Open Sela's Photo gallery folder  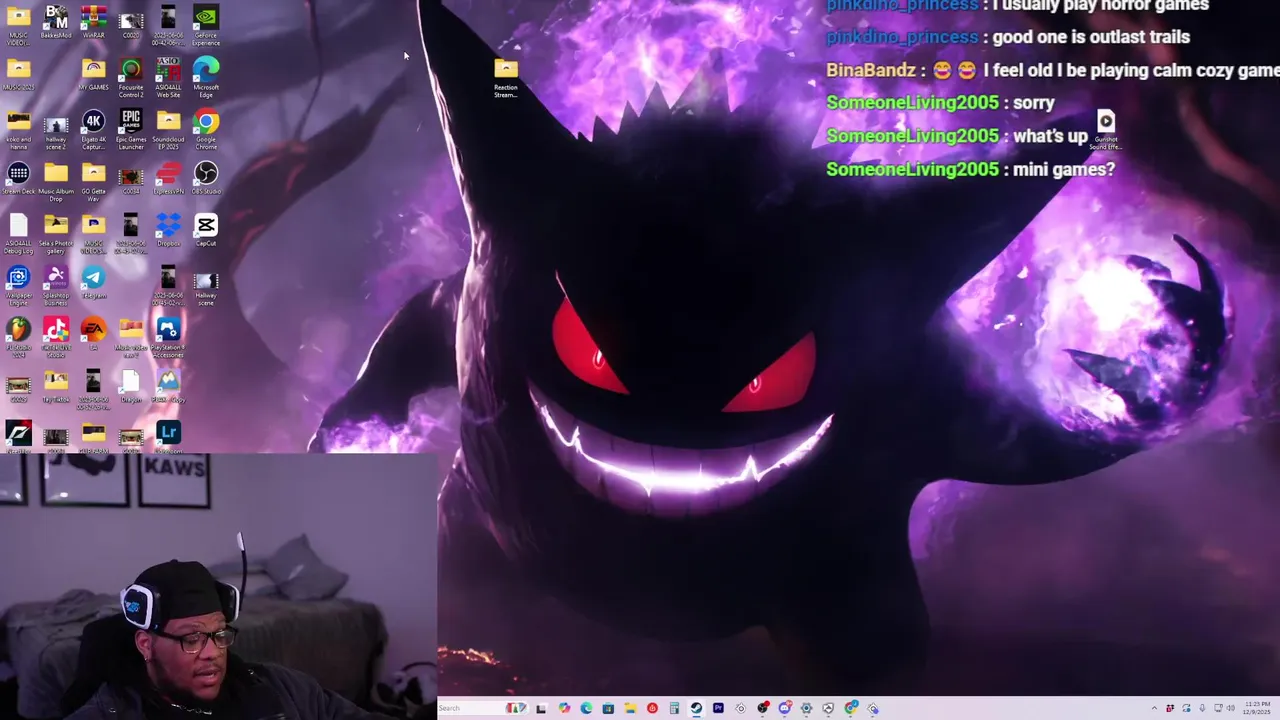56,234
